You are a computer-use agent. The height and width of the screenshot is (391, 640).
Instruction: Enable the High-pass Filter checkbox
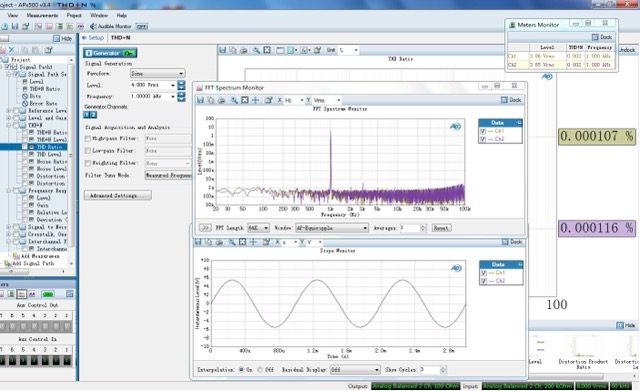88,139
